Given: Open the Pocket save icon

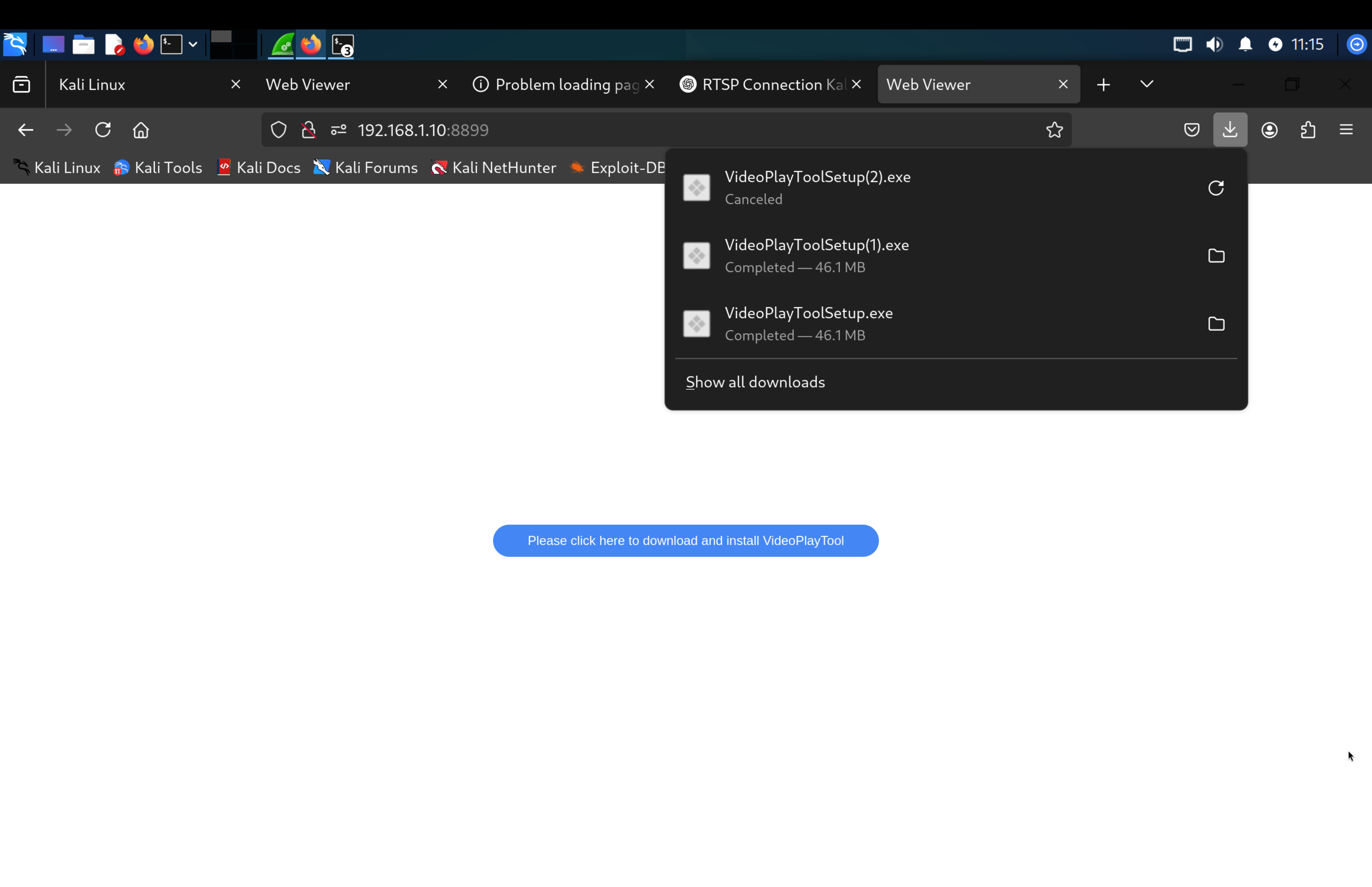Looking at the screenshot, I should point(1191,129).
